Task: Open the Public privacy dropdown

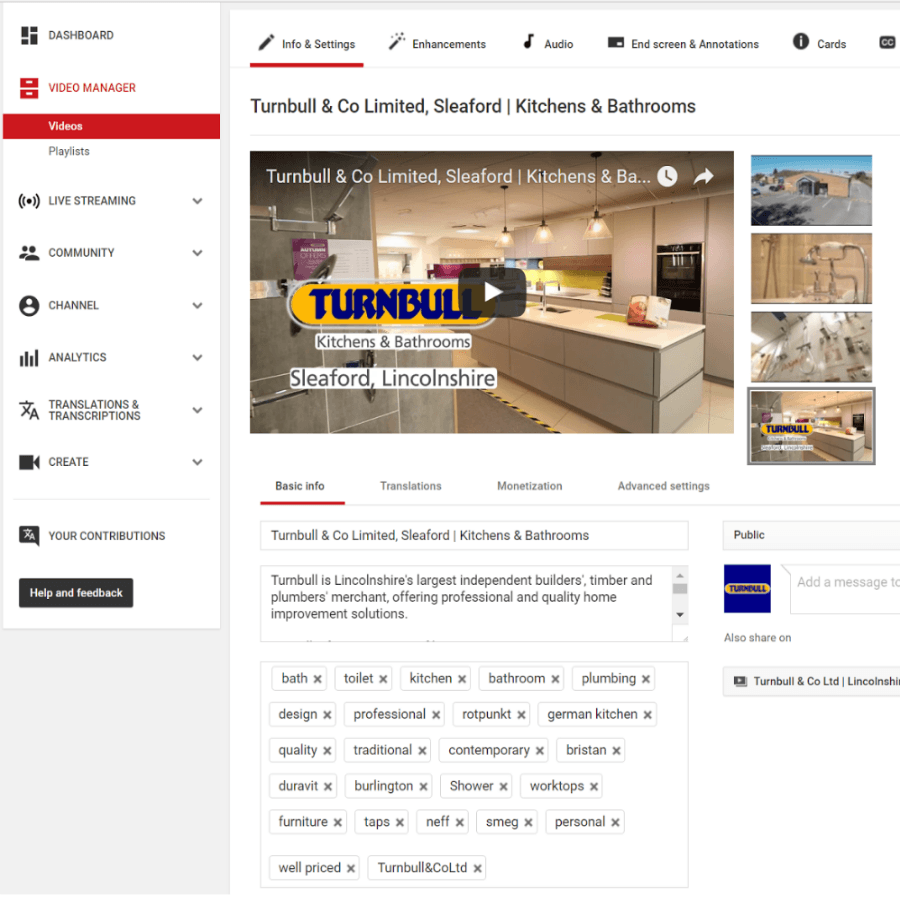Action: 811,535
